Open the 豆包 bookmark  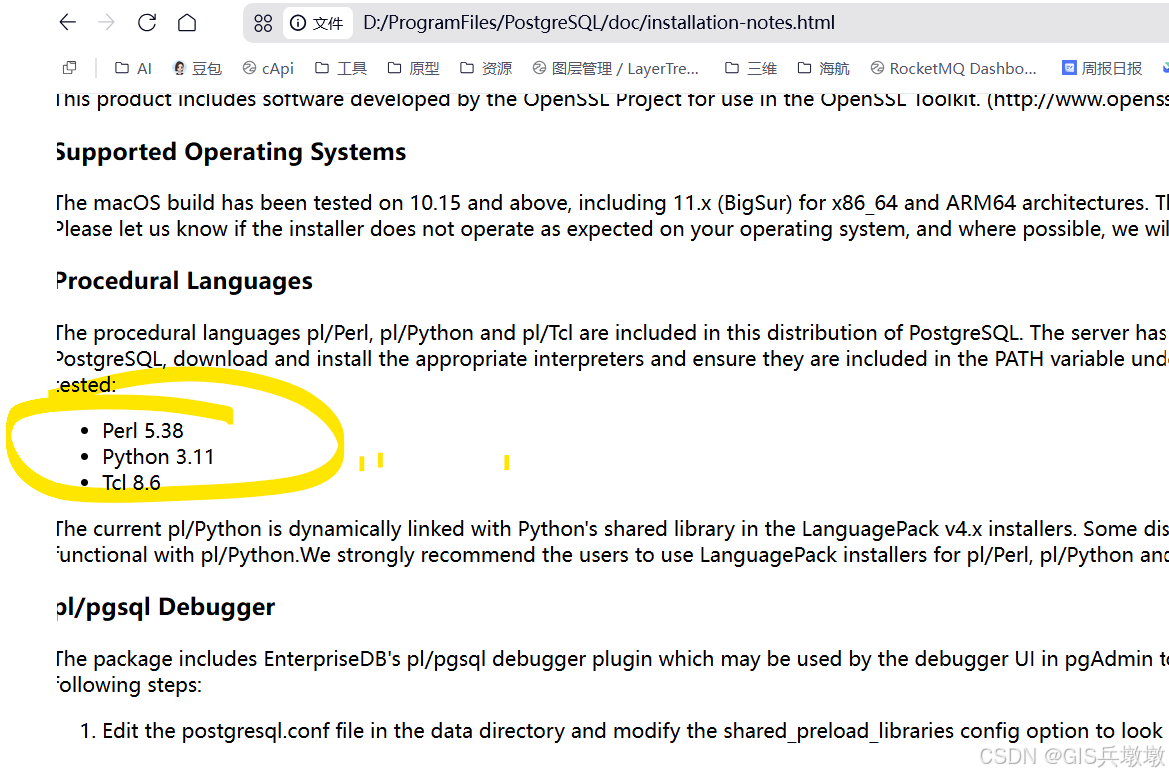tap(197, 69)
